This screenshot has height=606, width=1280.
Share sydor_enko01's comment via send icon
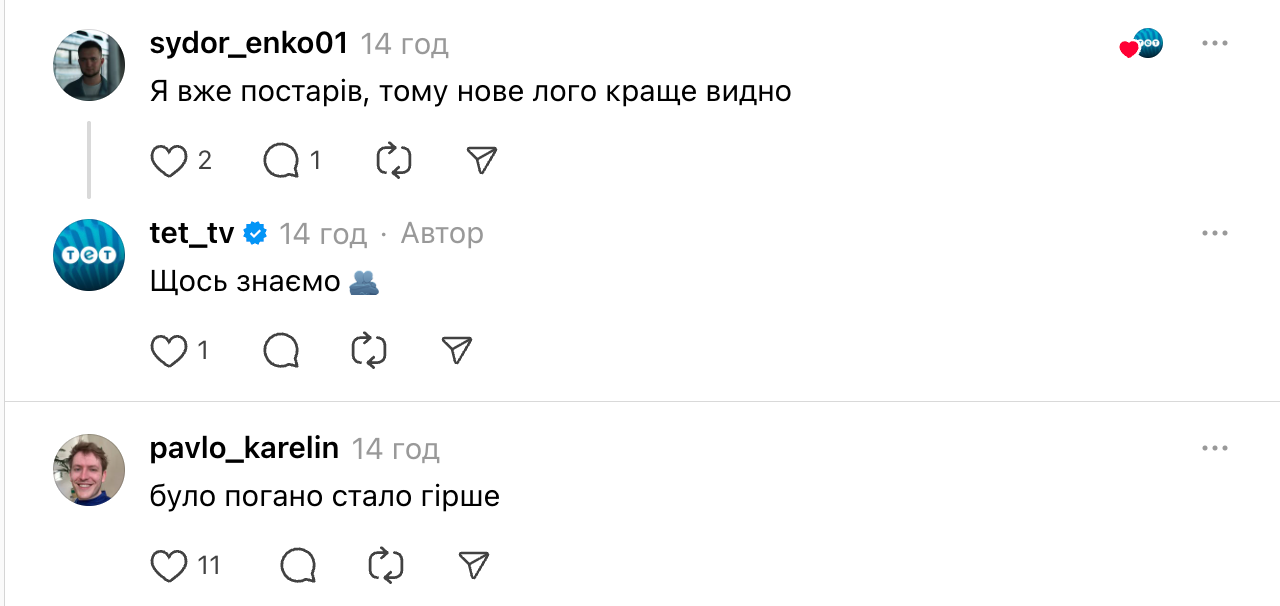point(482,160)
